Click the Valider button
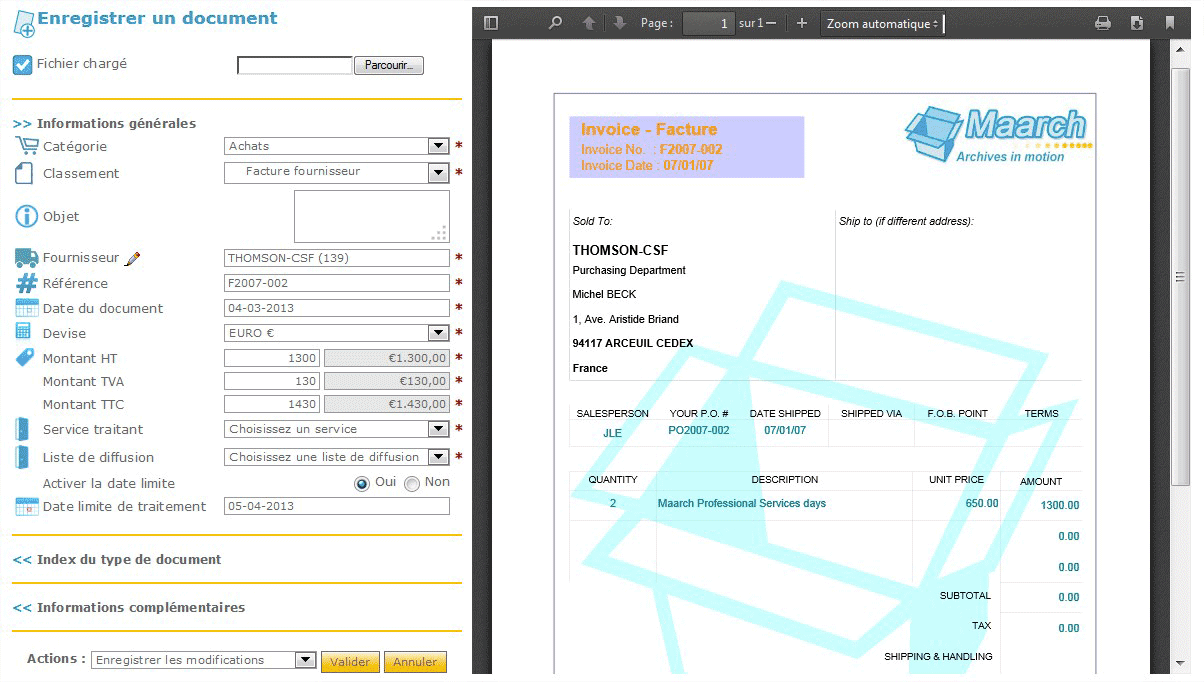This screenshot has height=682, width=1204. point(350,662)
